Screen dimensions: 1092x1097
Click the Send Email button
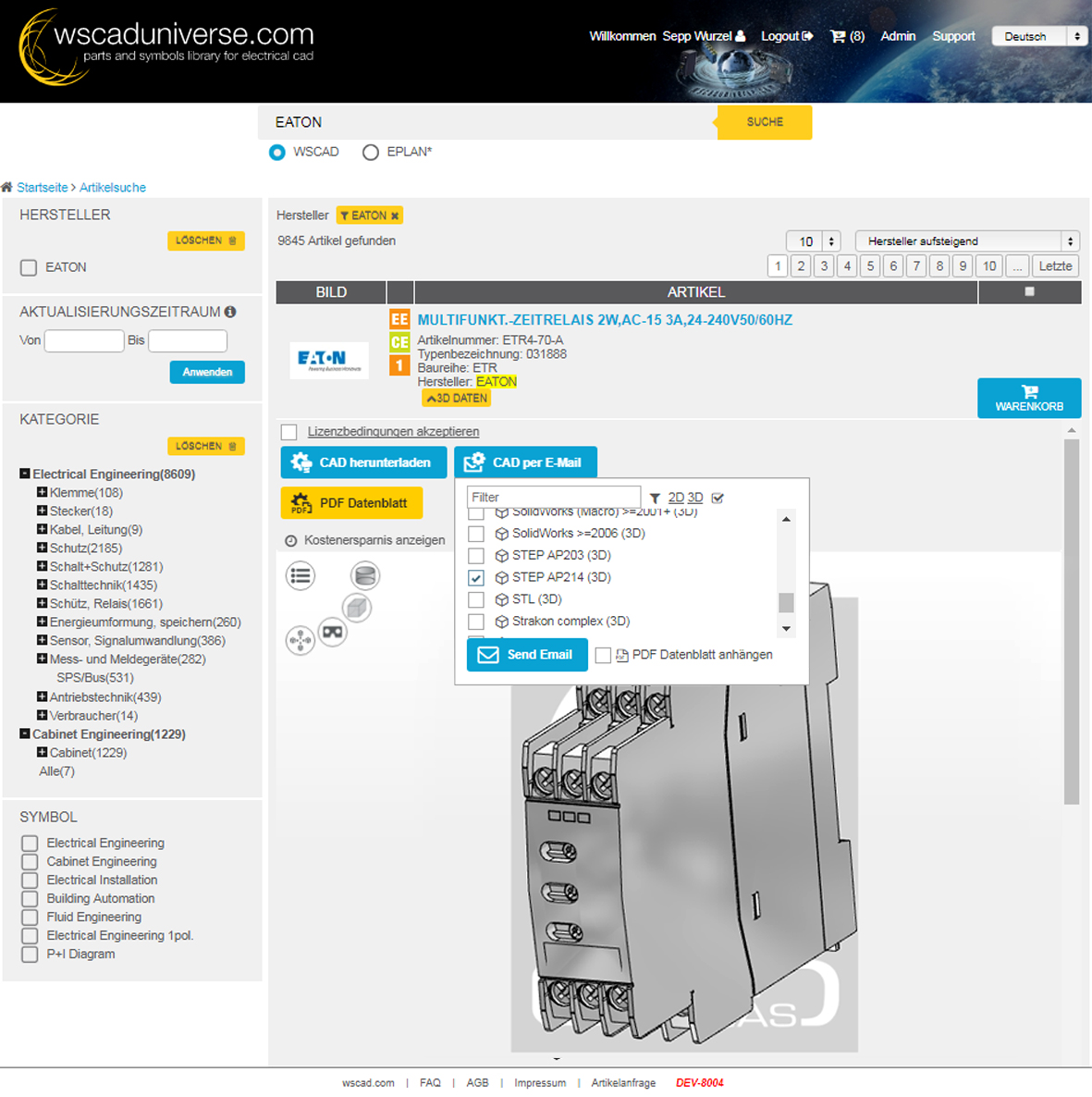coord(527,655)
